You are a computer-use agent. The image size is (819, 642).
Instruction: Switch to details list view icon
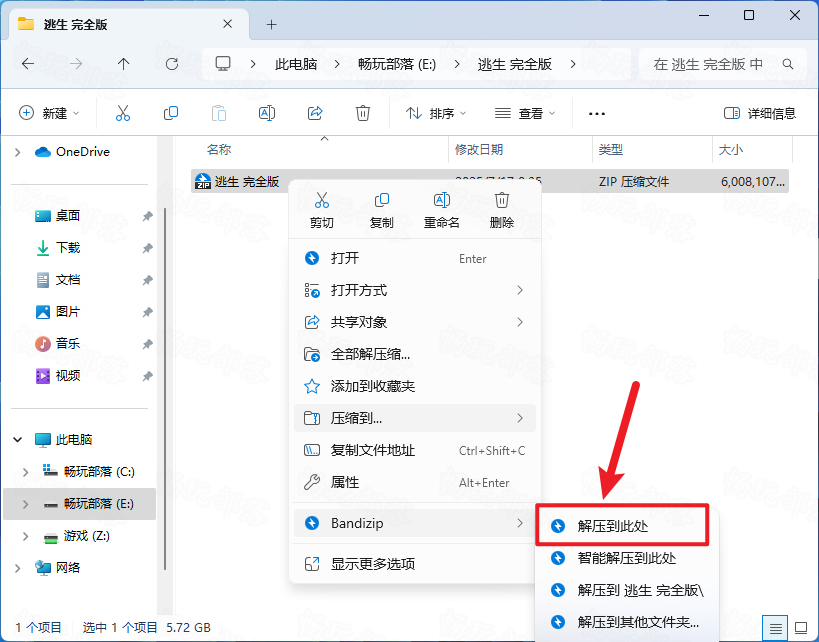click(x=776, y=627)
